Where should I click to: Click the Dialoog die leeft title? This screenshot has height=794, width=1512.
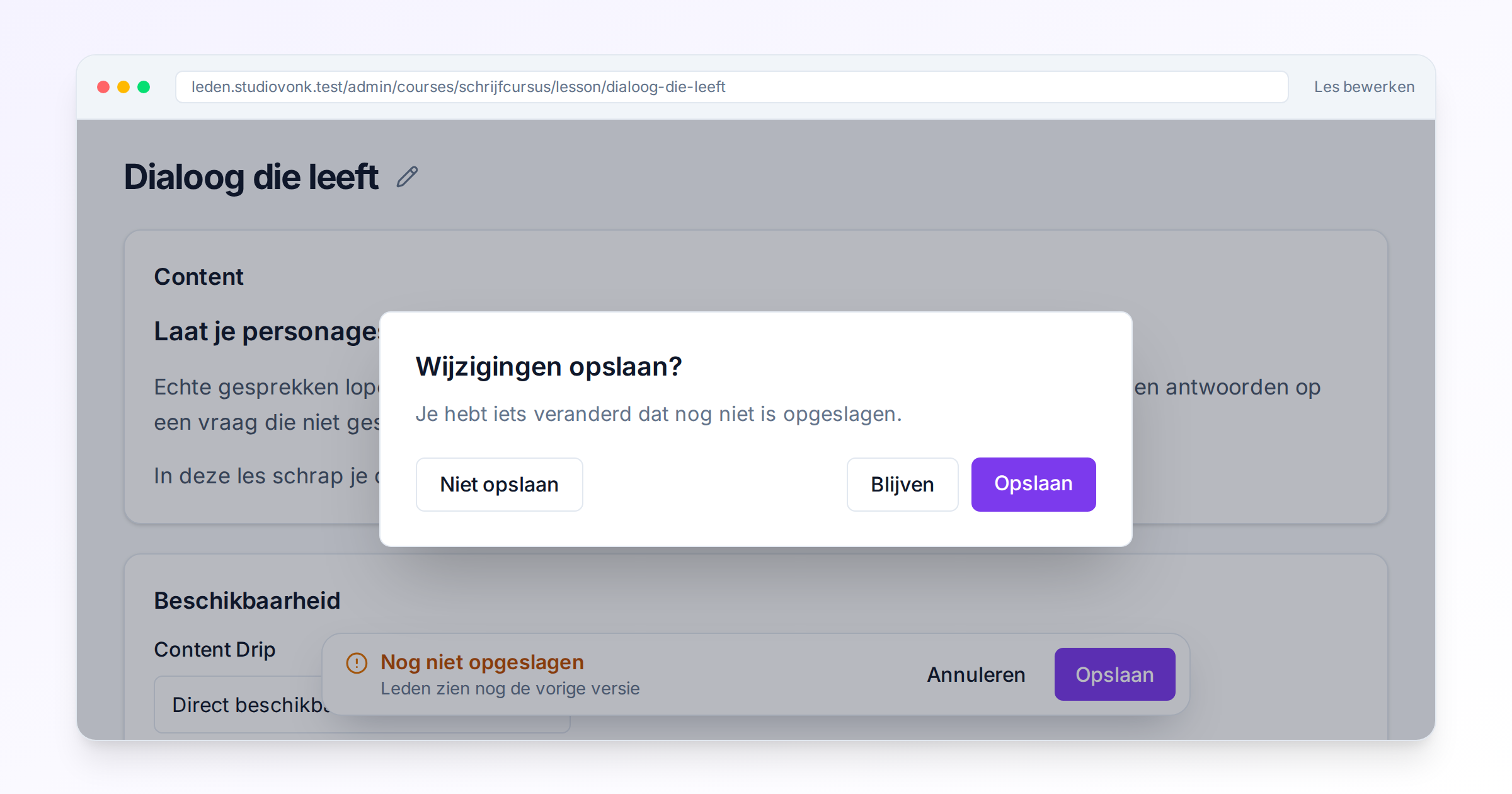tap(251, 177)
